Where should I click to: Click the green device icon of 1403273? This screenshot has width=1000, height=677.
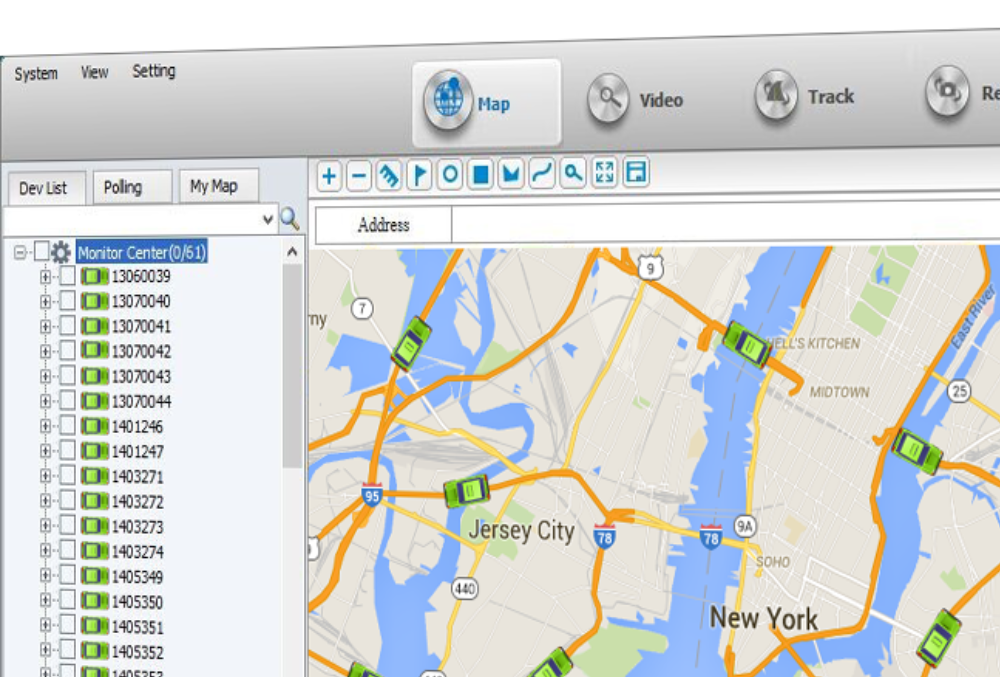click(94, 526)
